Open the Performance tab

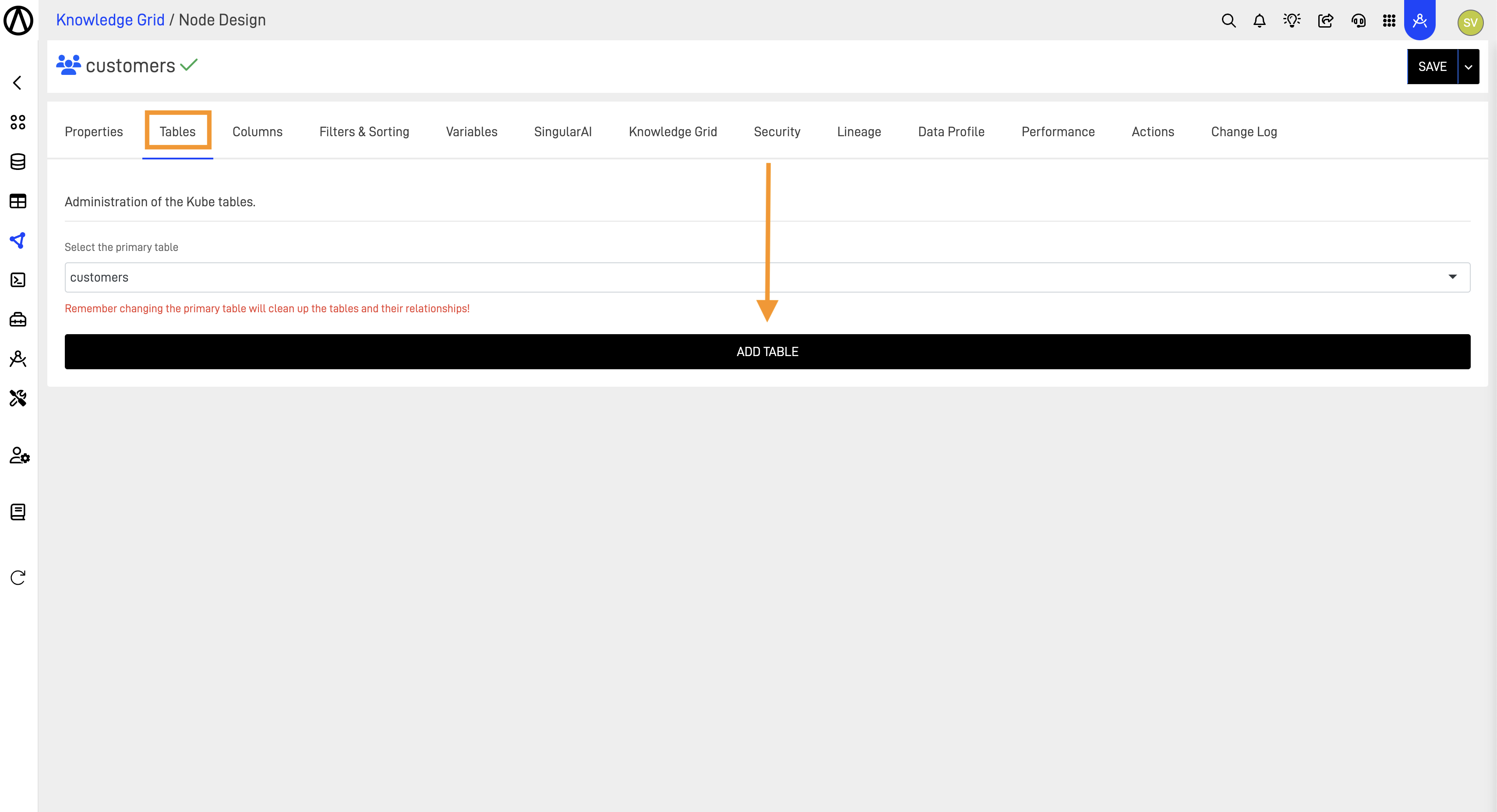1058,132
